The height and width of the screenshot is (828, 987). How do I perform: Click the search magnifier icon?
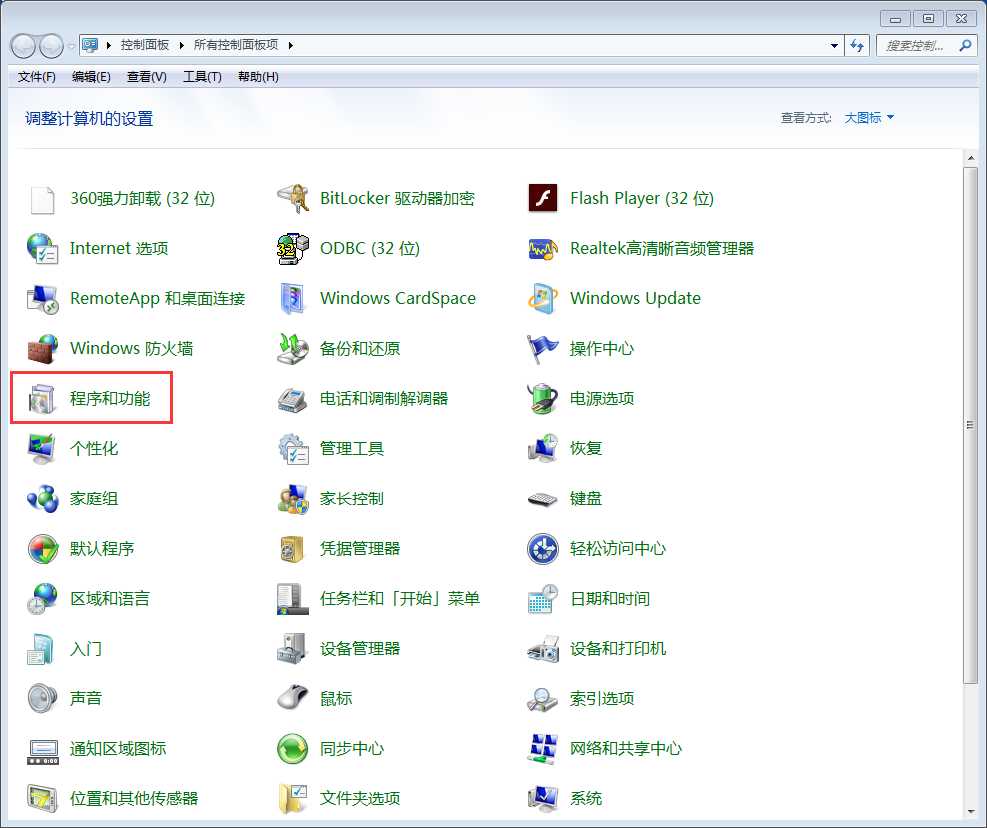[x=966, y=45]
